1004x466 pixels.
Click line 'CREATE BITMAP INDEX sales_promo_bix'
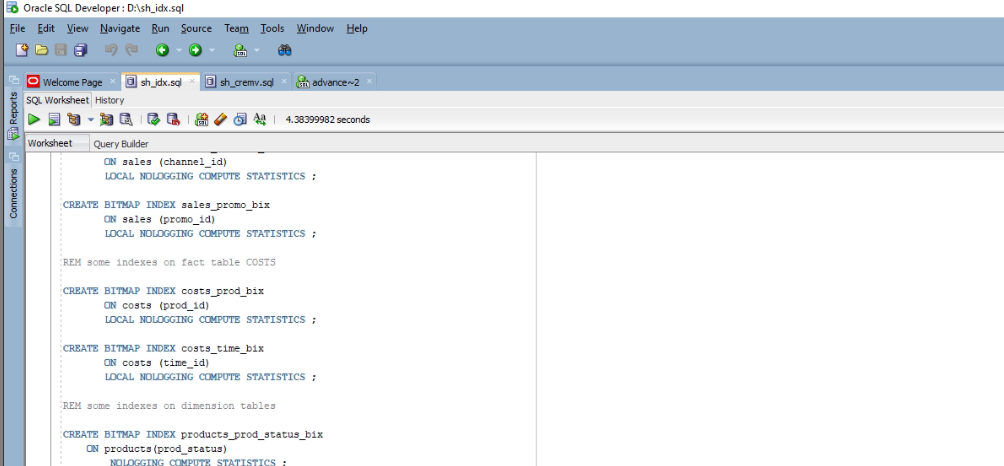(x=166, y=205)
